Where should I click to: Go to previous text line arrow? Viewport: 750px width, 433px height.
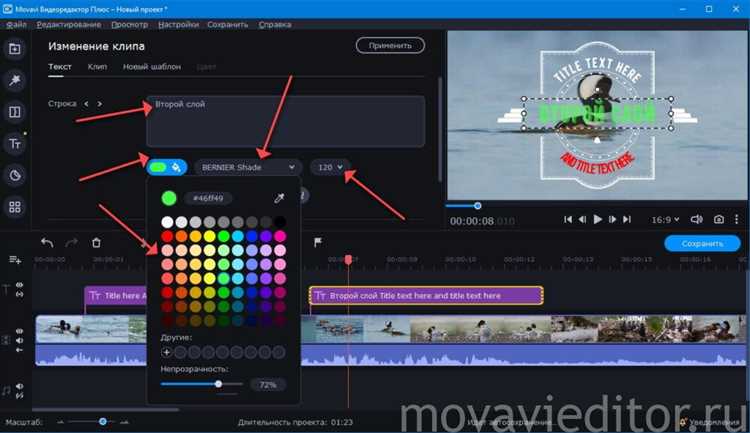click(86, 104)
